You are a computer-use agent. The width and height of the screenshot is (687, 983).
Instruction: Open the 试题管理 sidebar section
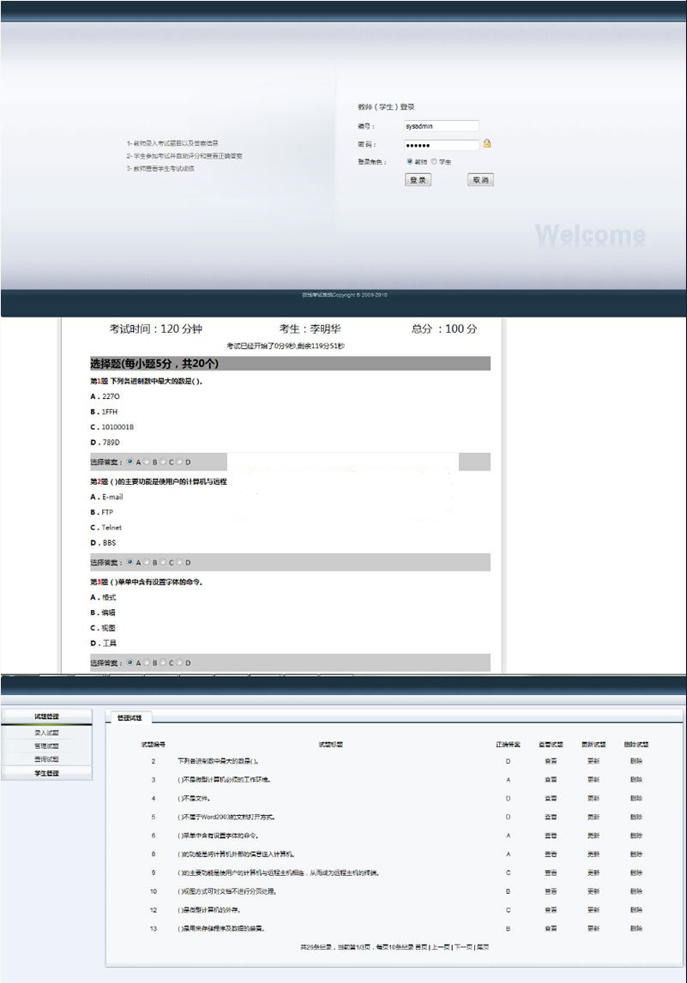pos(46,717)
